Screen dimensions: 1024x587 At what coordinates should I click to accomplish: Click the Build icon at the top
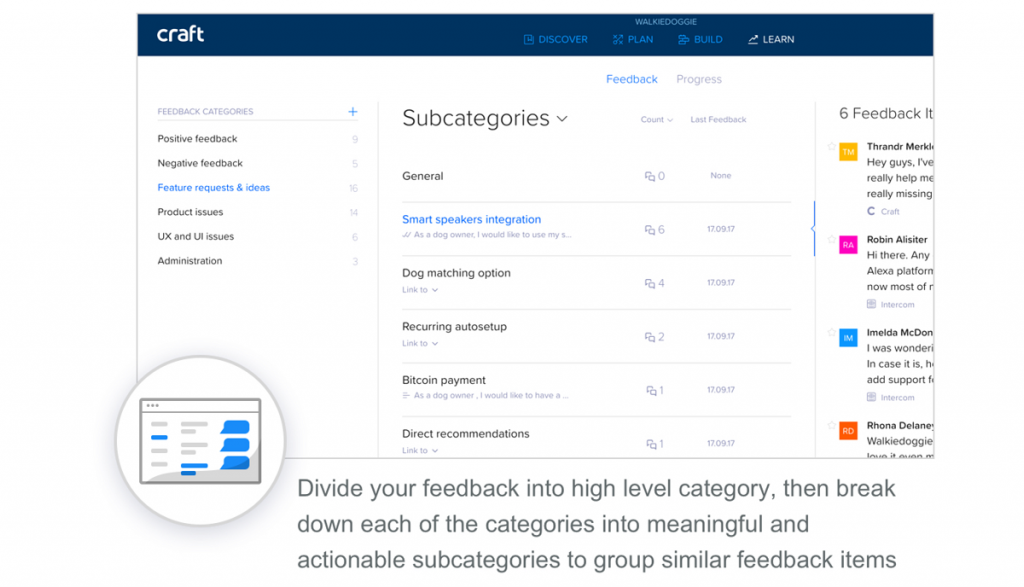click(683, 40)
